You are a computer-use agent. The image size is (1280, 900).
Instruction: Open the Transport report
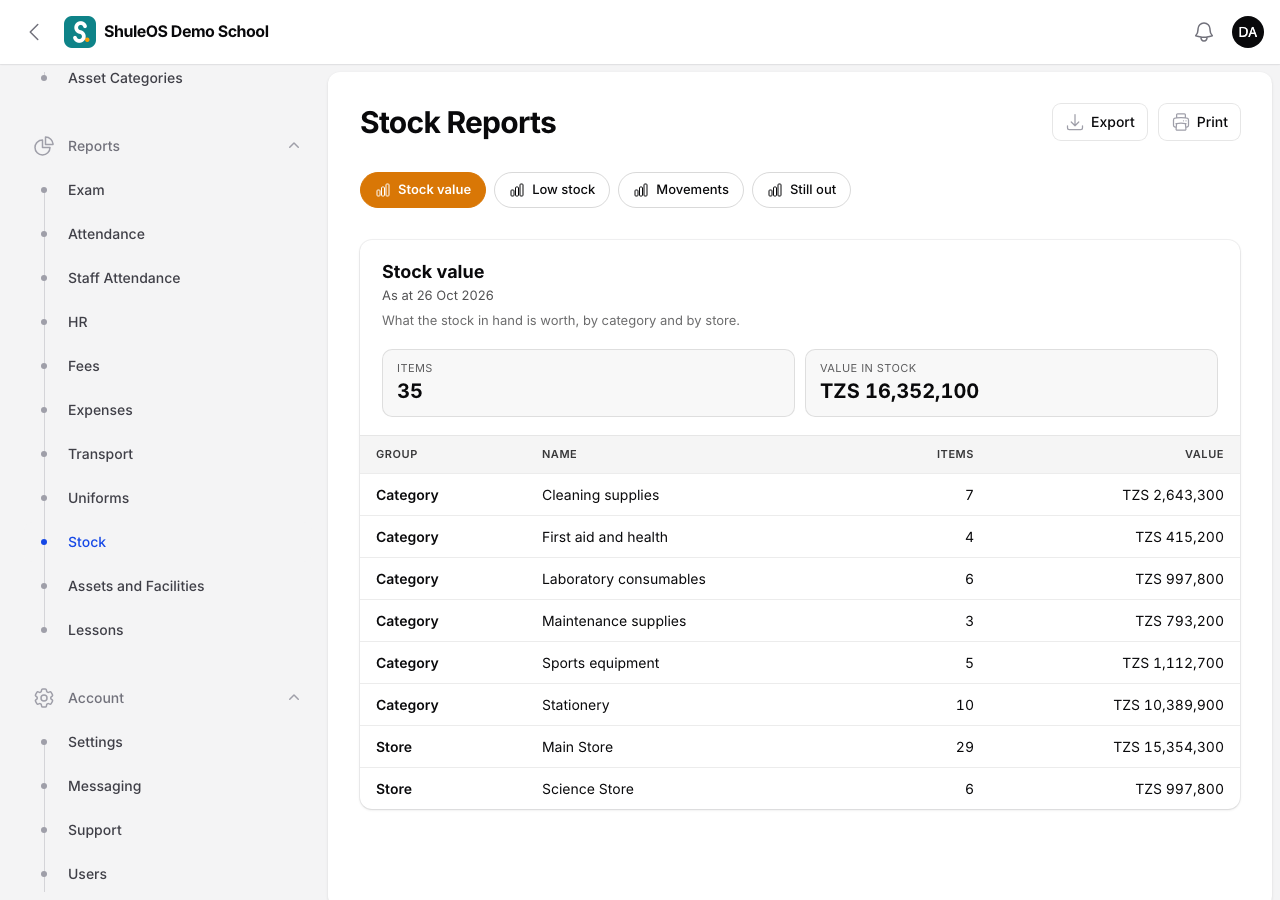[100, 454]
